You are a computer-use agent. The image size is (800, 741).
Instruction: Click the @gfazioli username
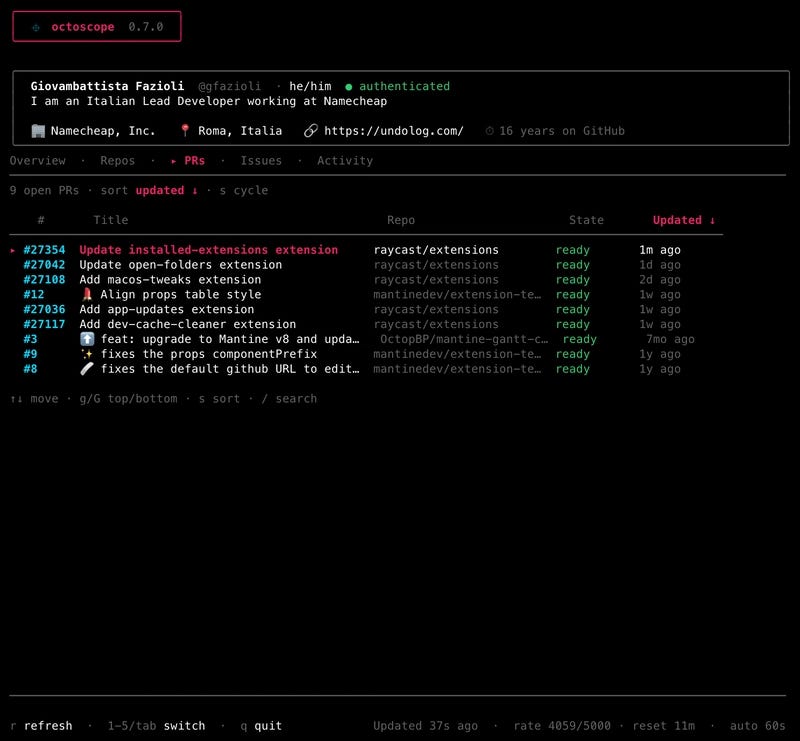tap(229, 86)
